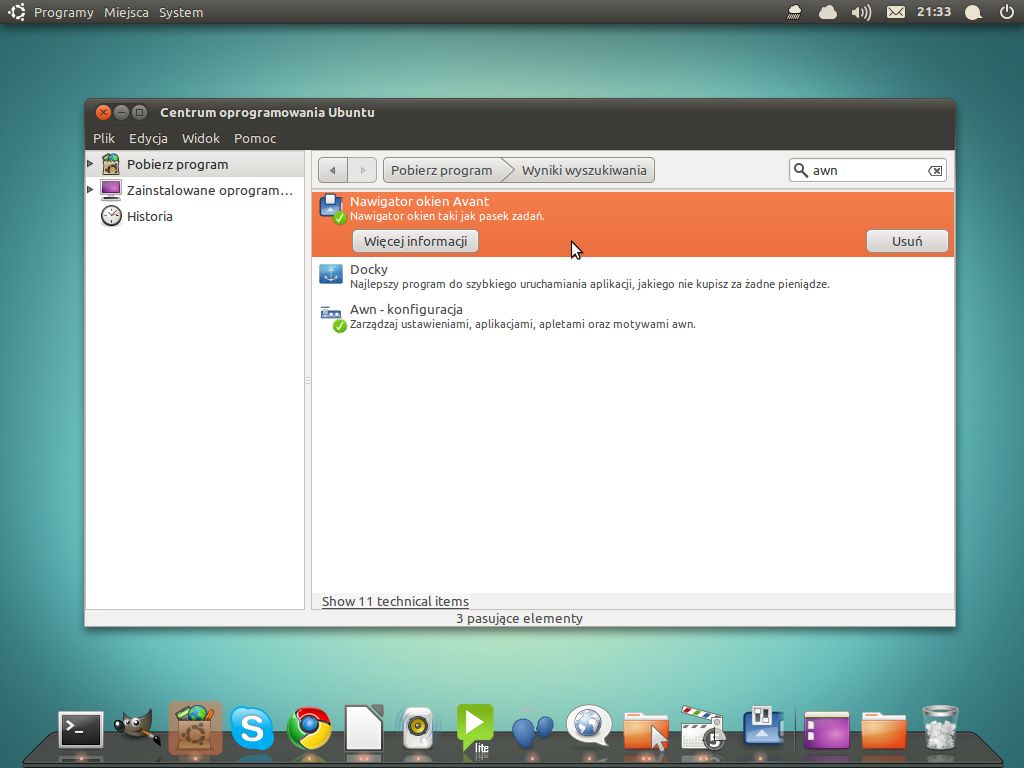Click the search magnifier icon
The width and height of the screenshot is (1024, 768).
tap(800, 170)
